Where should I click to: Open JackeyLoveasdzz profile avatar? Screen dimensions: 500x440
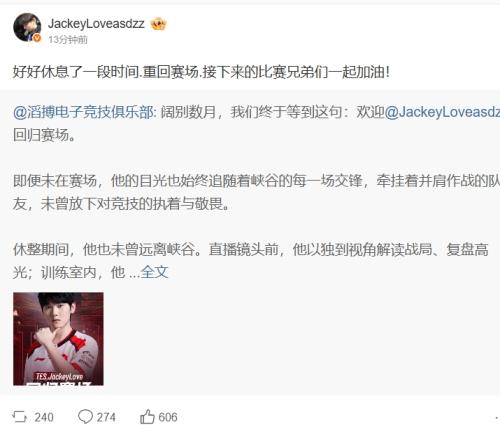27,27
